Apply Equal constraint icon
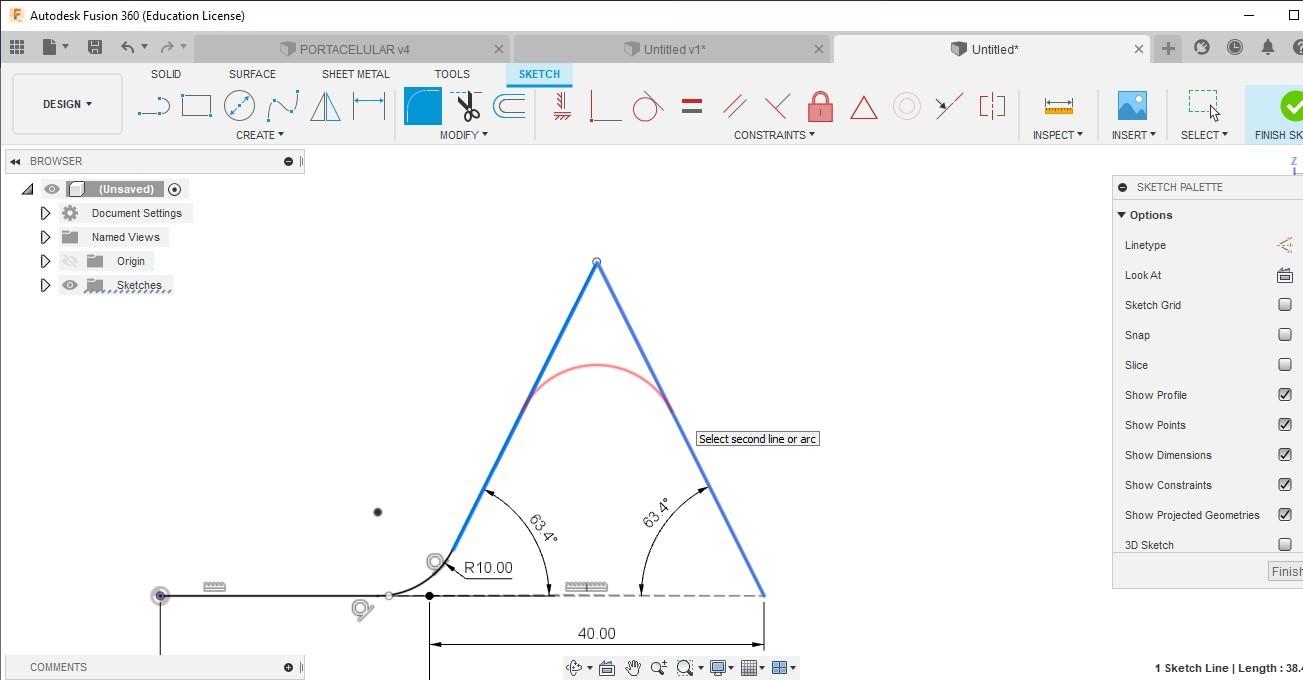This screenshot has width=1303, height=680. 691,106
